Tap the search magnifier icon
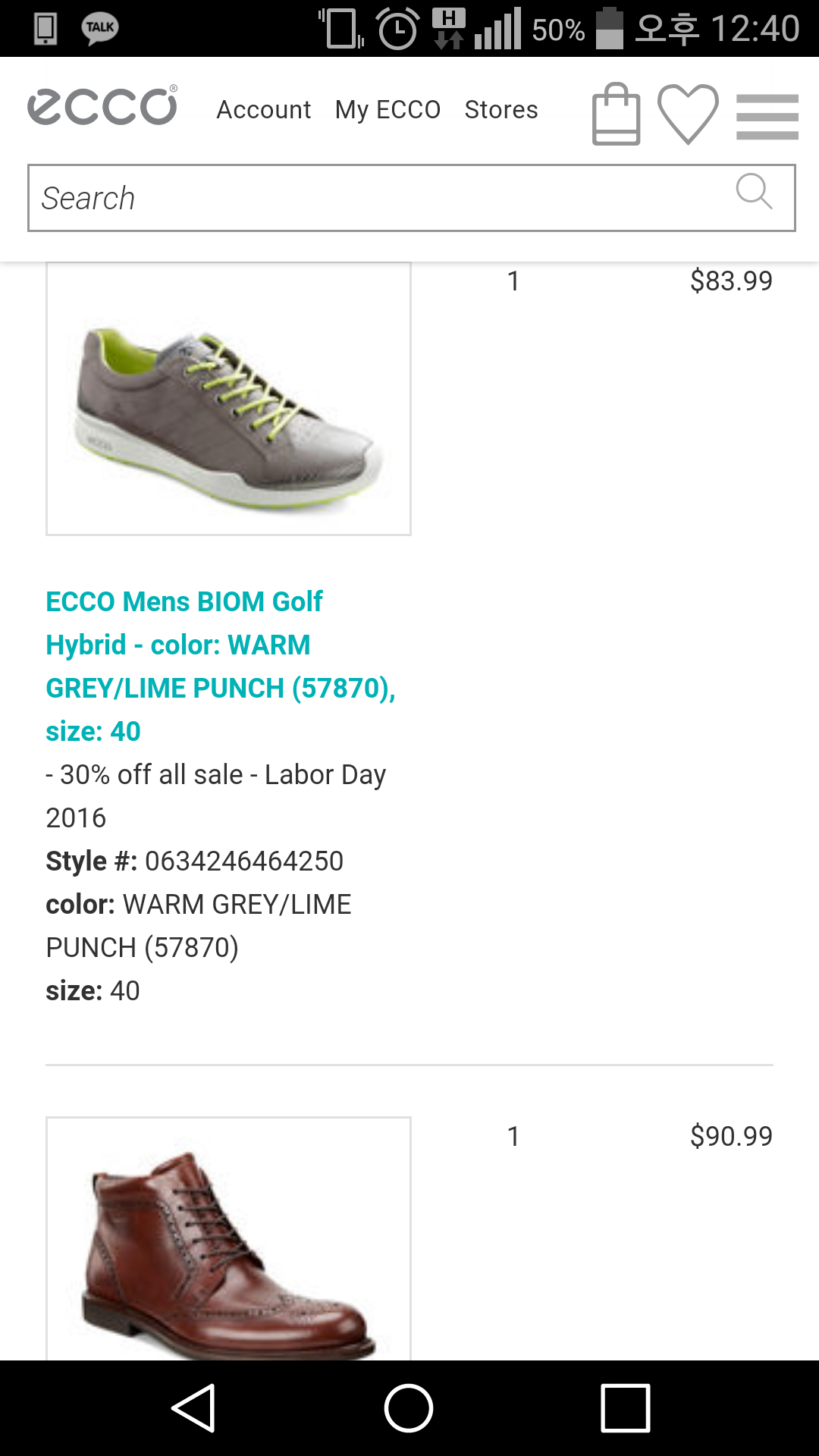Screen dimensions: 819x1456 [x=754, y=191]
